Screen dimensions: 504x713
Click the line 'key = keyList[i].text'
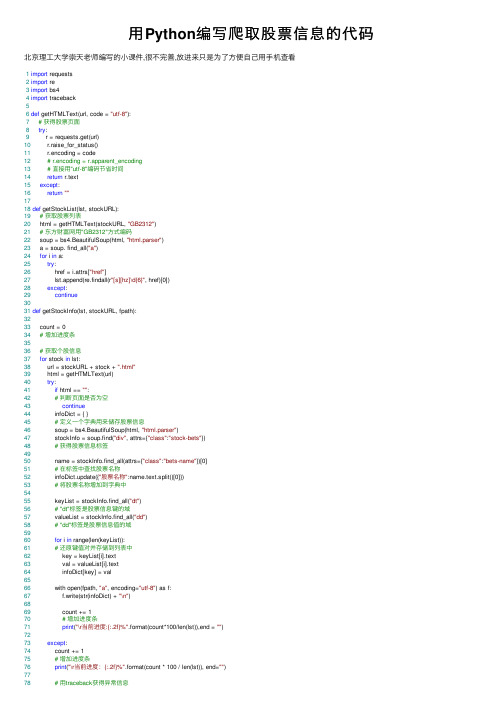[89, 556]
